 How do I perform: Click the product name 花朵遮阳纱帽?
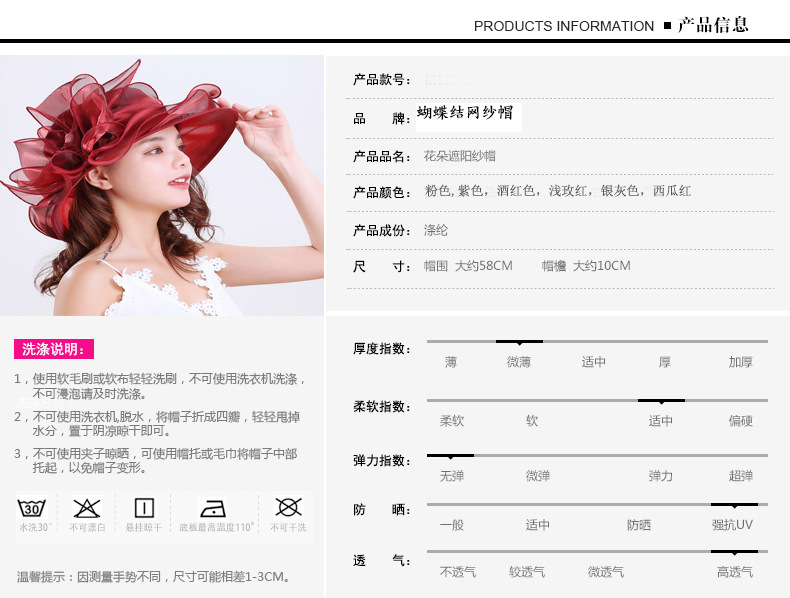click(459, 156)
